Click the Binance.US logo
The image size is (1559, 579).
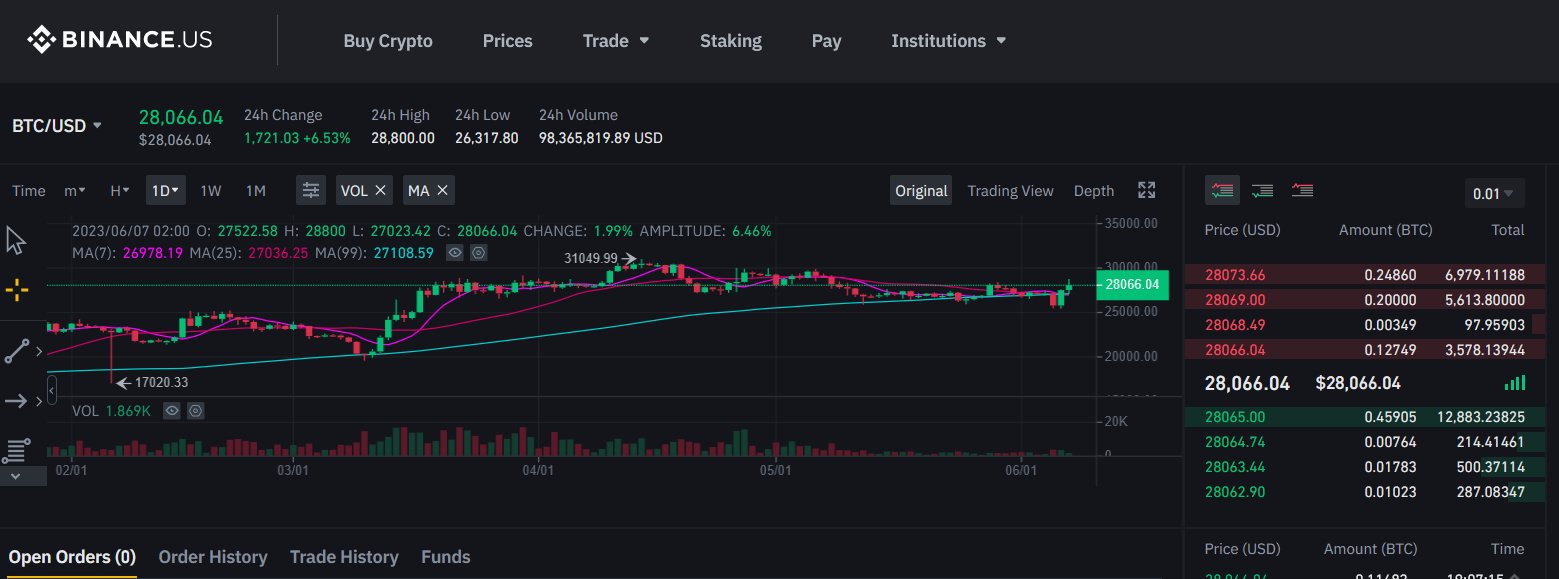tap(119, 40)
